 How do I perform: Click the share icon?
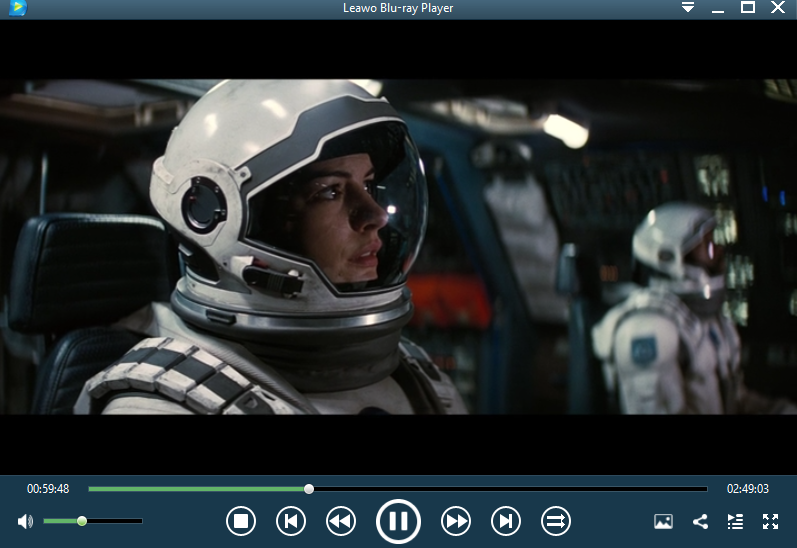pyautogui.click(x=700, y=521)
